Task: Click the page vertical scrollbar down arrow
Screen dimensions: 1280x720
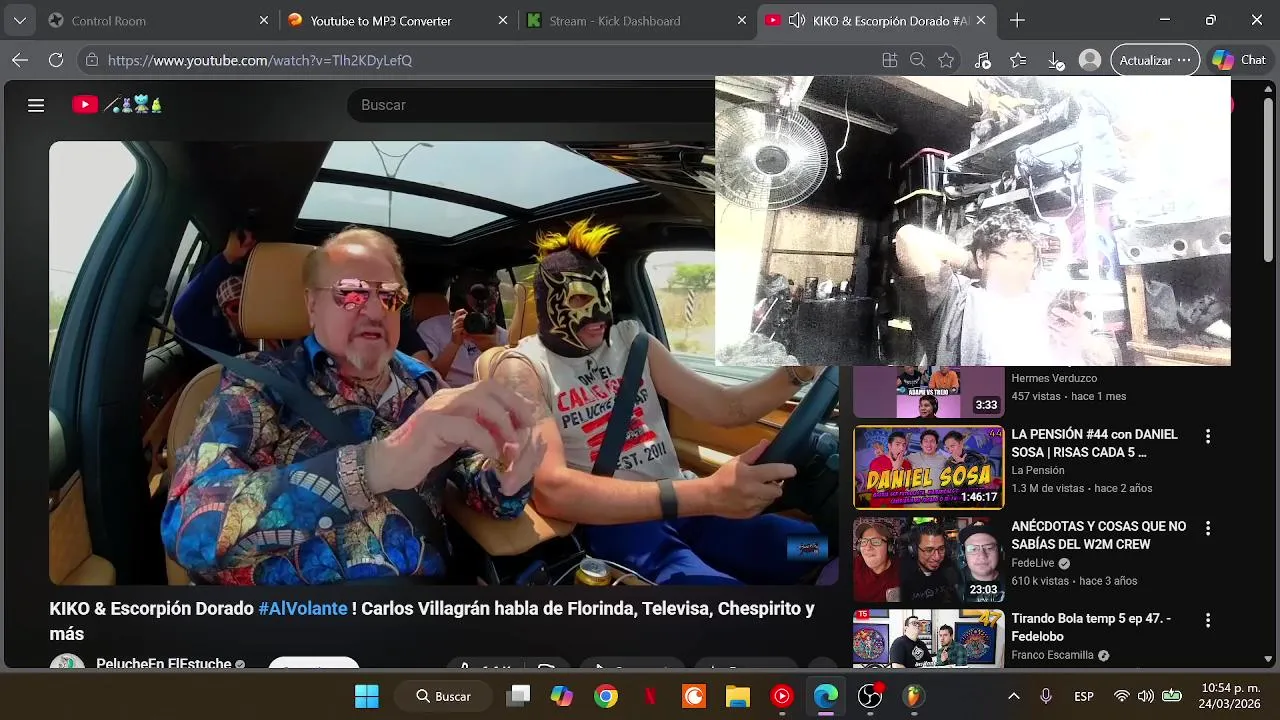Action: [x=1269, y=659]
